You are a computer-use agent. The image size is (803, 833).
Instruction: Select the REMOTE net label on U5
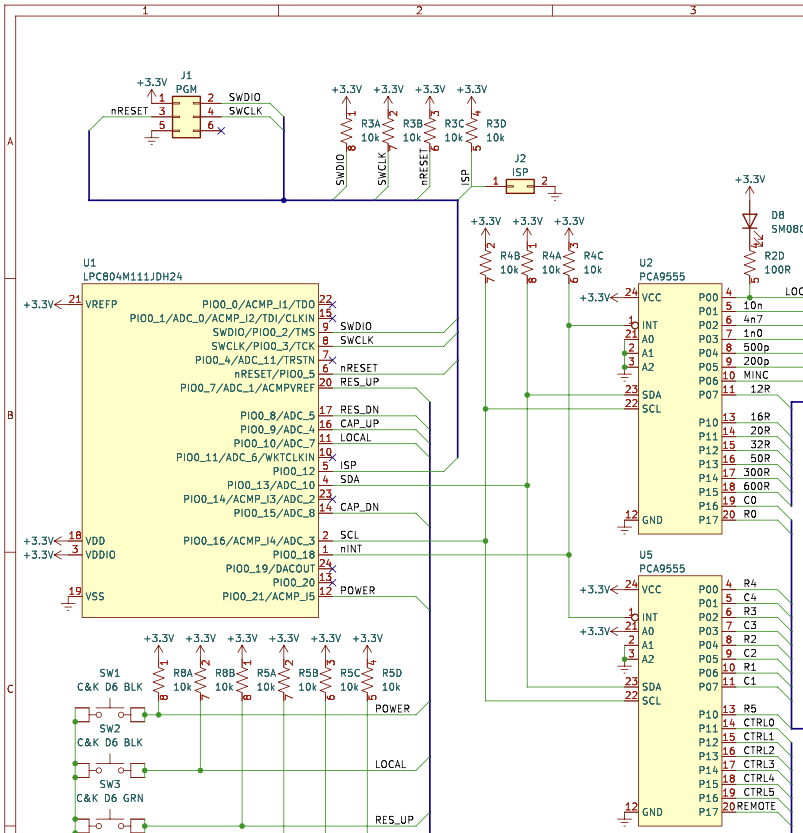click(756, 806)
